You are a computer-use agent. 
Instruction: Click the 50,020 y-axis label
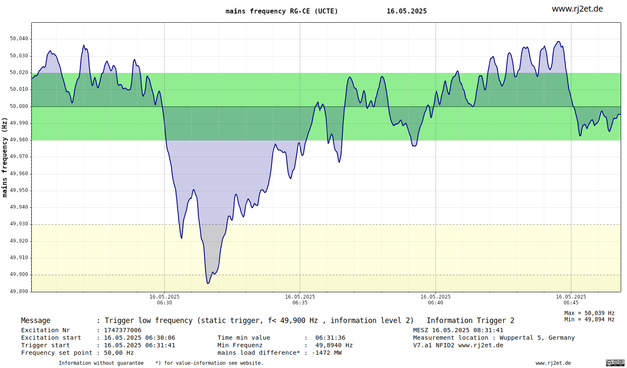pyautogui.click(x=20, y=73)
